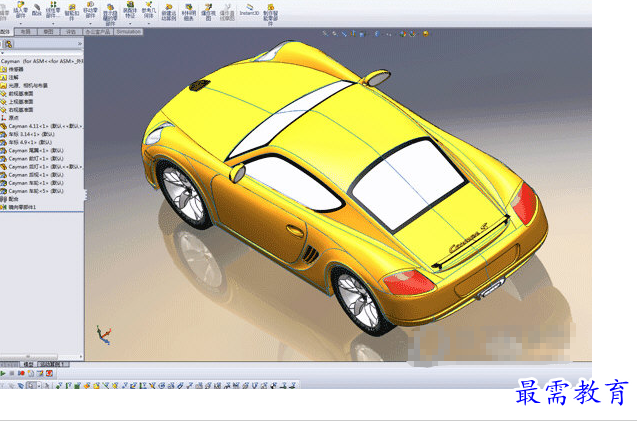Screen dimensions: 637x424
Task: Switch to the 模型 (Model) bottom tab
Action: (28, 364)
